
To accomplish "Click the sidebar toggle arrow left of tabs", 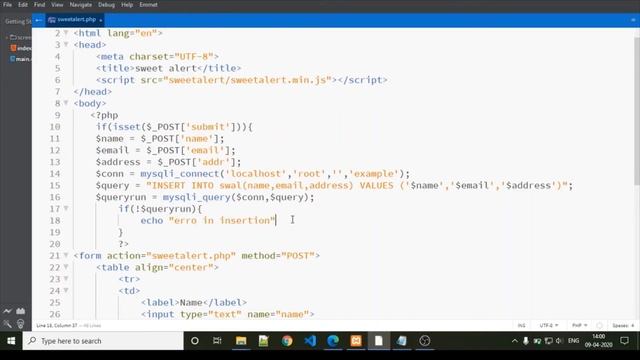I will (38, 20).
